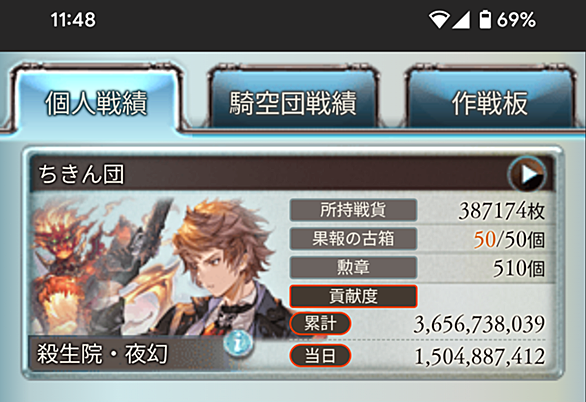This screenshot has height=402, width=586.
Task: Tap the 貢献度 header button
Action: [x=353, y=296]
